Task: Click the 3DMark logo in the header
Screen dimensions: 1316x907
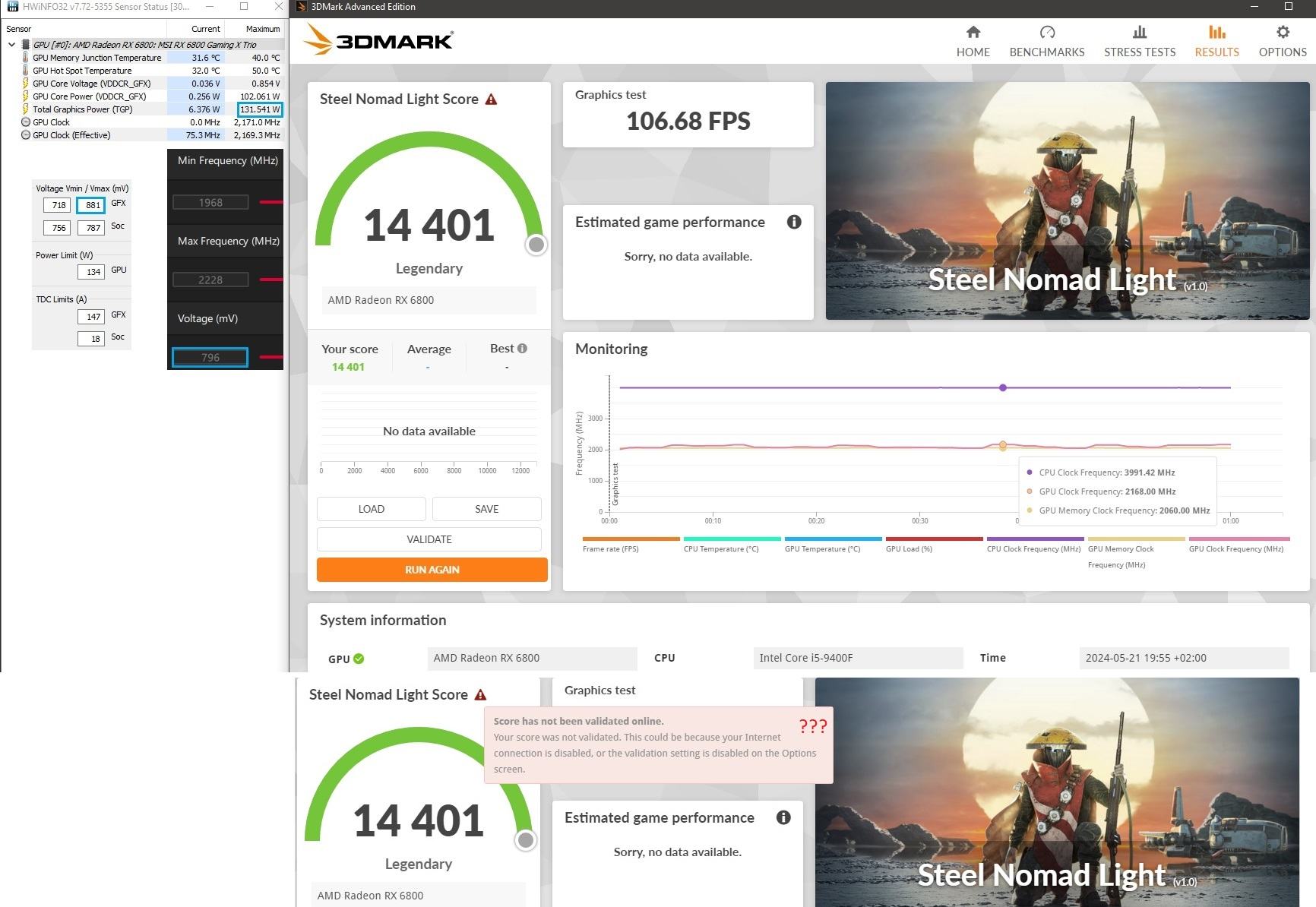Action: click(378, 39)
